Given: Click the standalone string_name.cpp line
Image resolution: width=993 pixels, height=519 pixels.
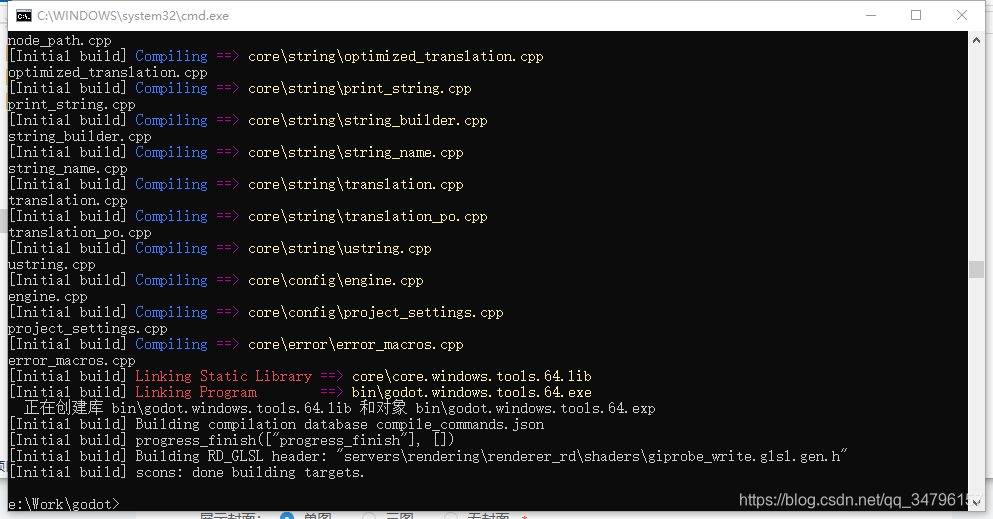Looking at the screenshot, I should pos(68,168).
